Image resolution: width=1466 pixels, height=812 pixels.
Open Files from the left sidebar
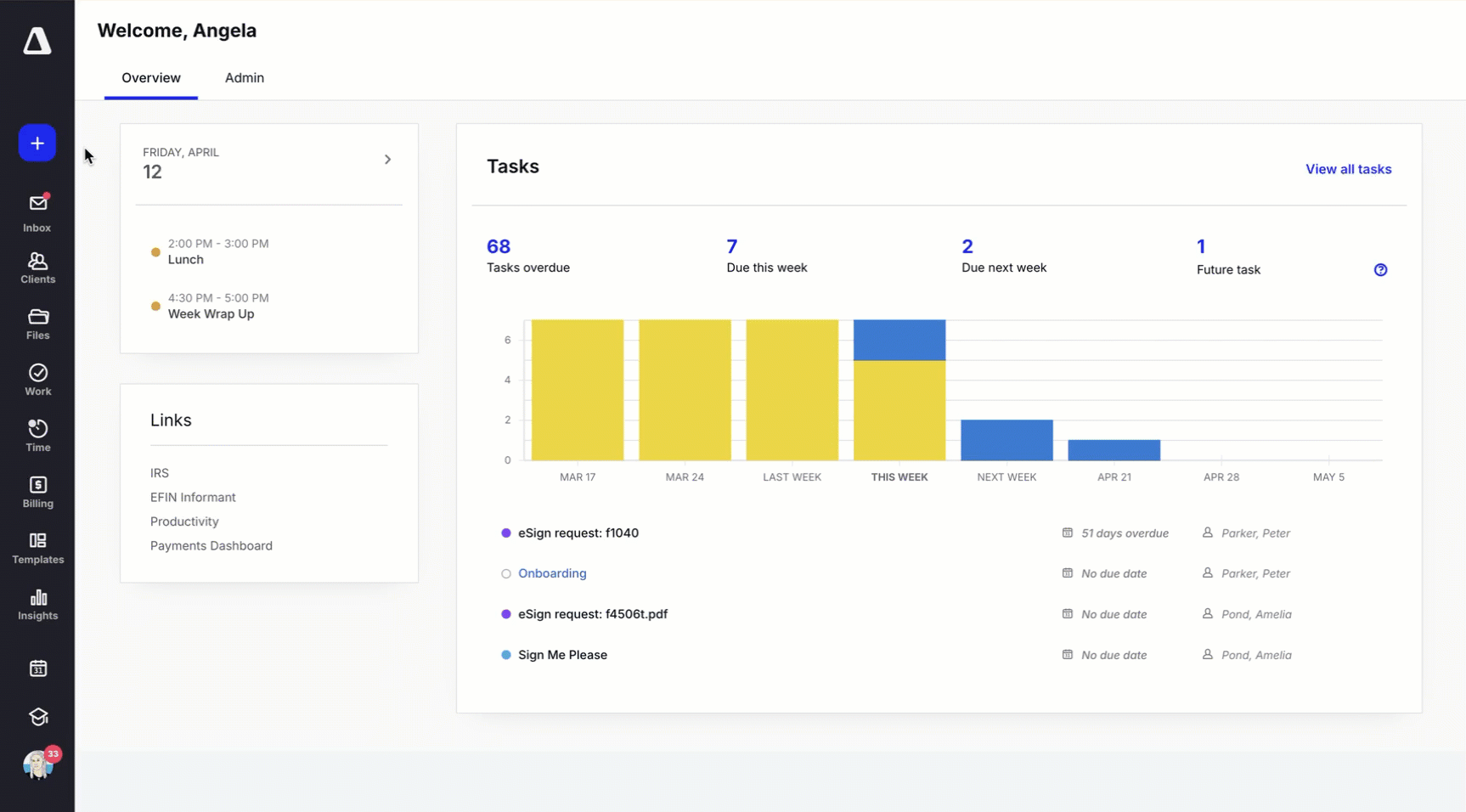tap(37, 324)
